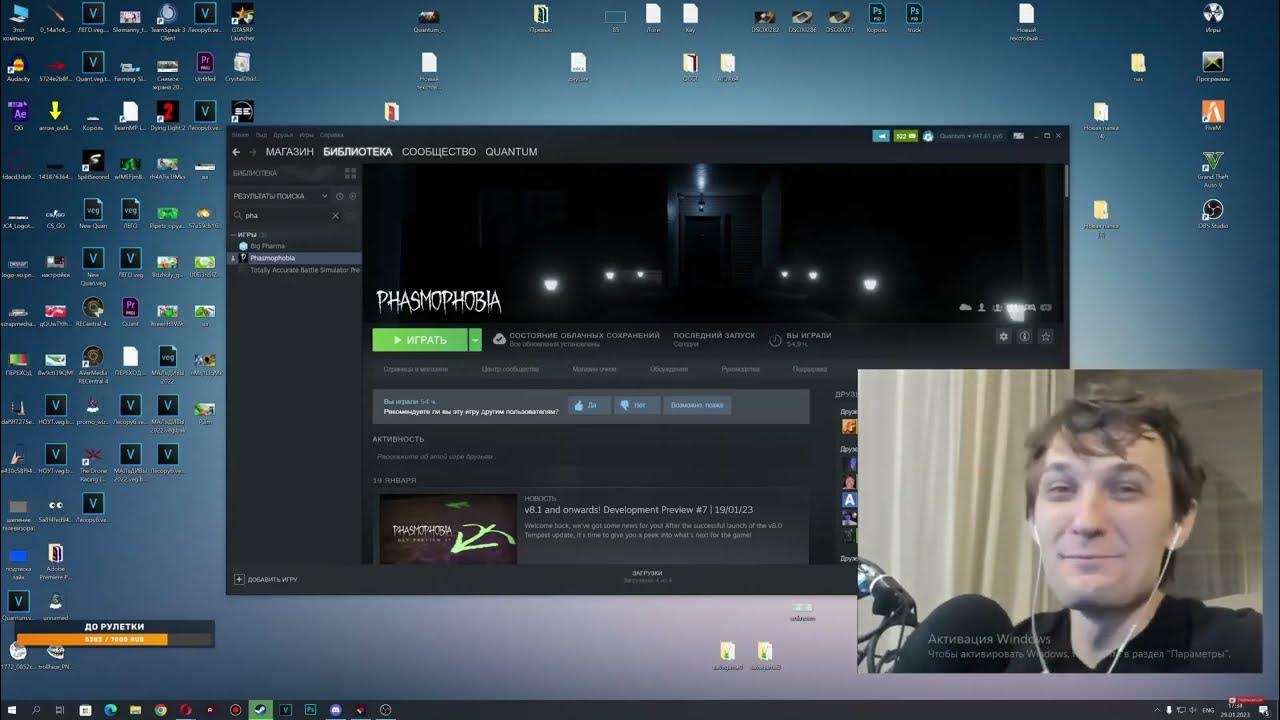Image resolution: width=1280 pixels, height=720 pixels.
Task: Expand the РЕЗУЛЬТАТЫ ПОИСКА dropdown
Action: (x=280, y=196)
